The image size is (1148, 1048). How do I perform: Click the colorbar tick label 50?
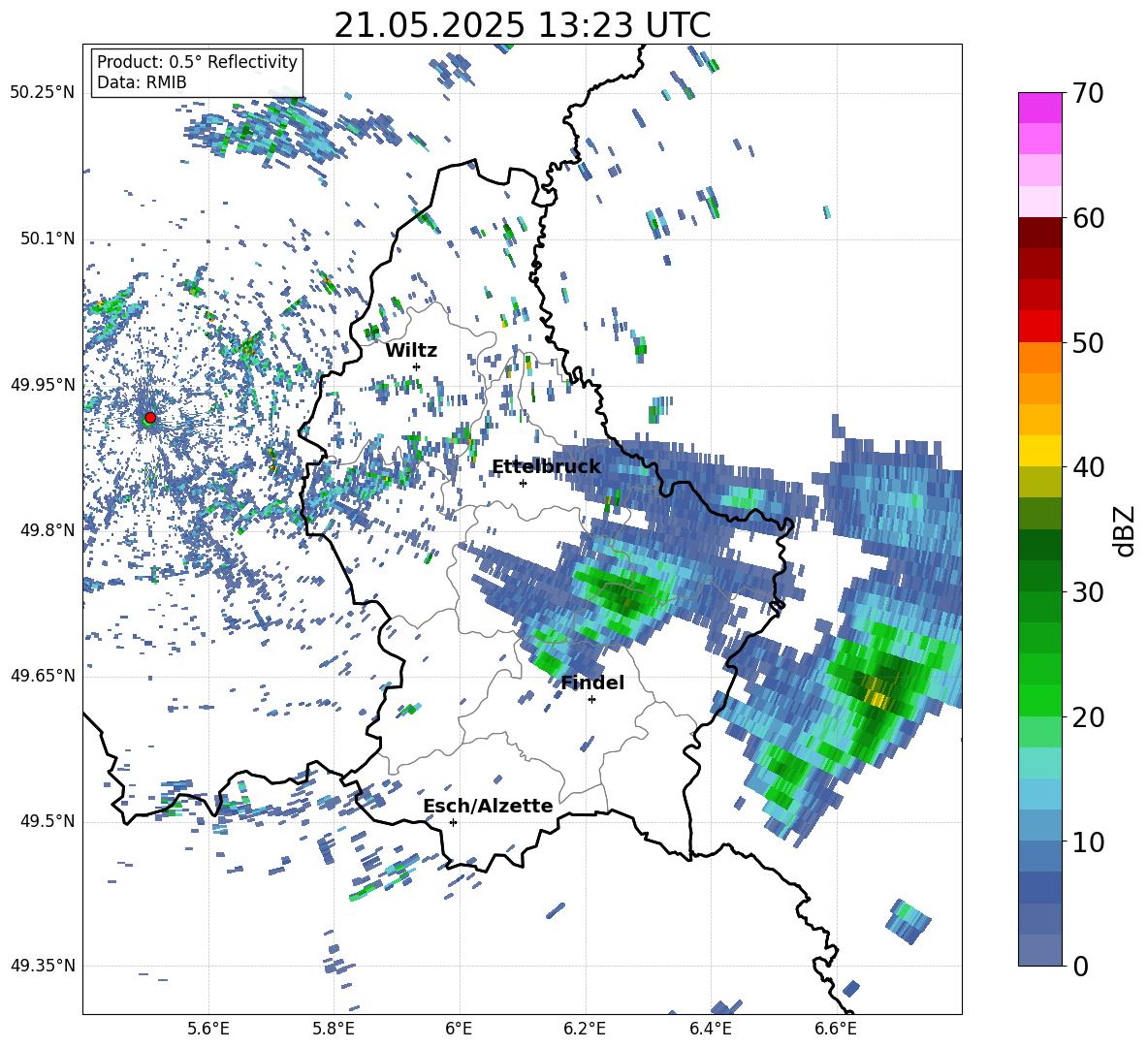click(x=1088, y=342)
